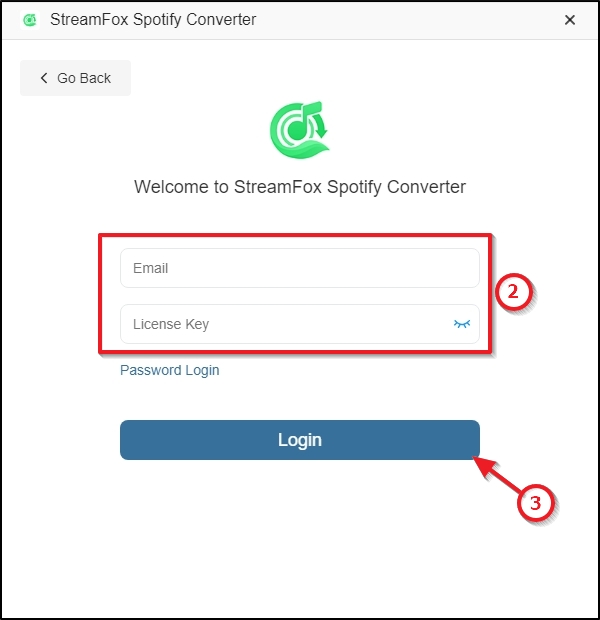The image size is (600, 620).
Task: Focus the Email input field
Action: click(x=300, y=268)
